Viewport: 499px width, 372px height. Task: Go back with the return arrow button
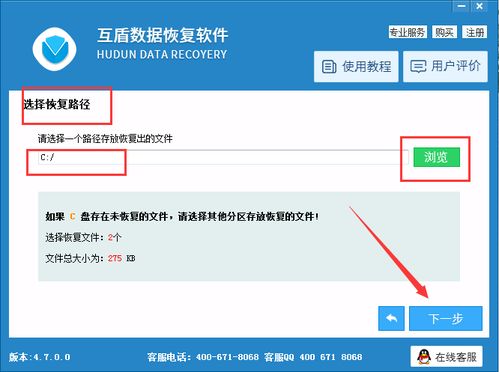pos(391,319)
